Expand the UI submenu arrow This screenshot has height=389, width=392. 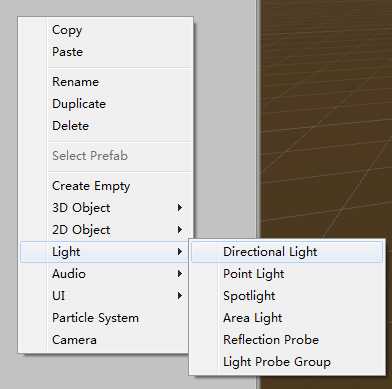(180, 296)
